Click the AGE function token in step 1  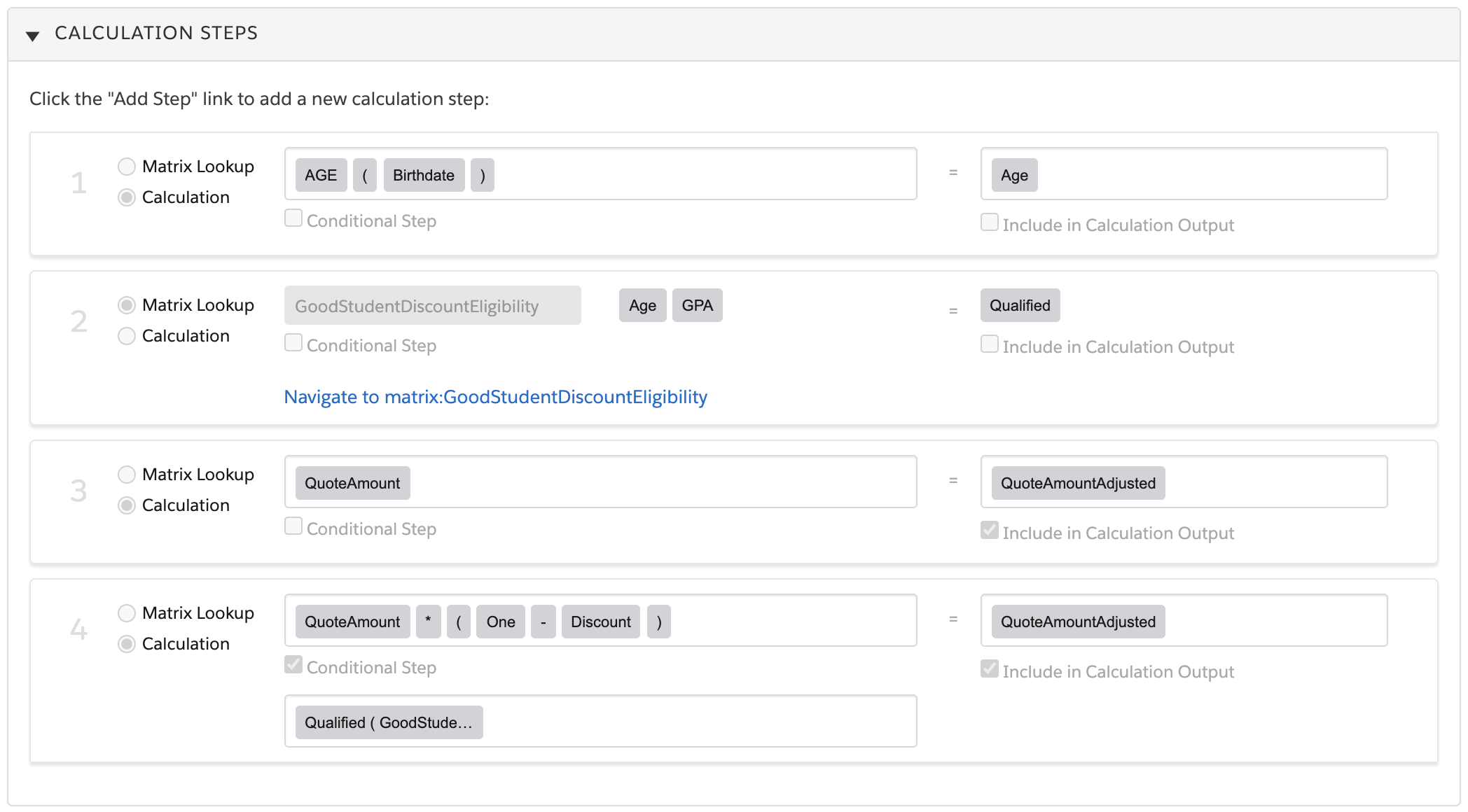point(321,175)
